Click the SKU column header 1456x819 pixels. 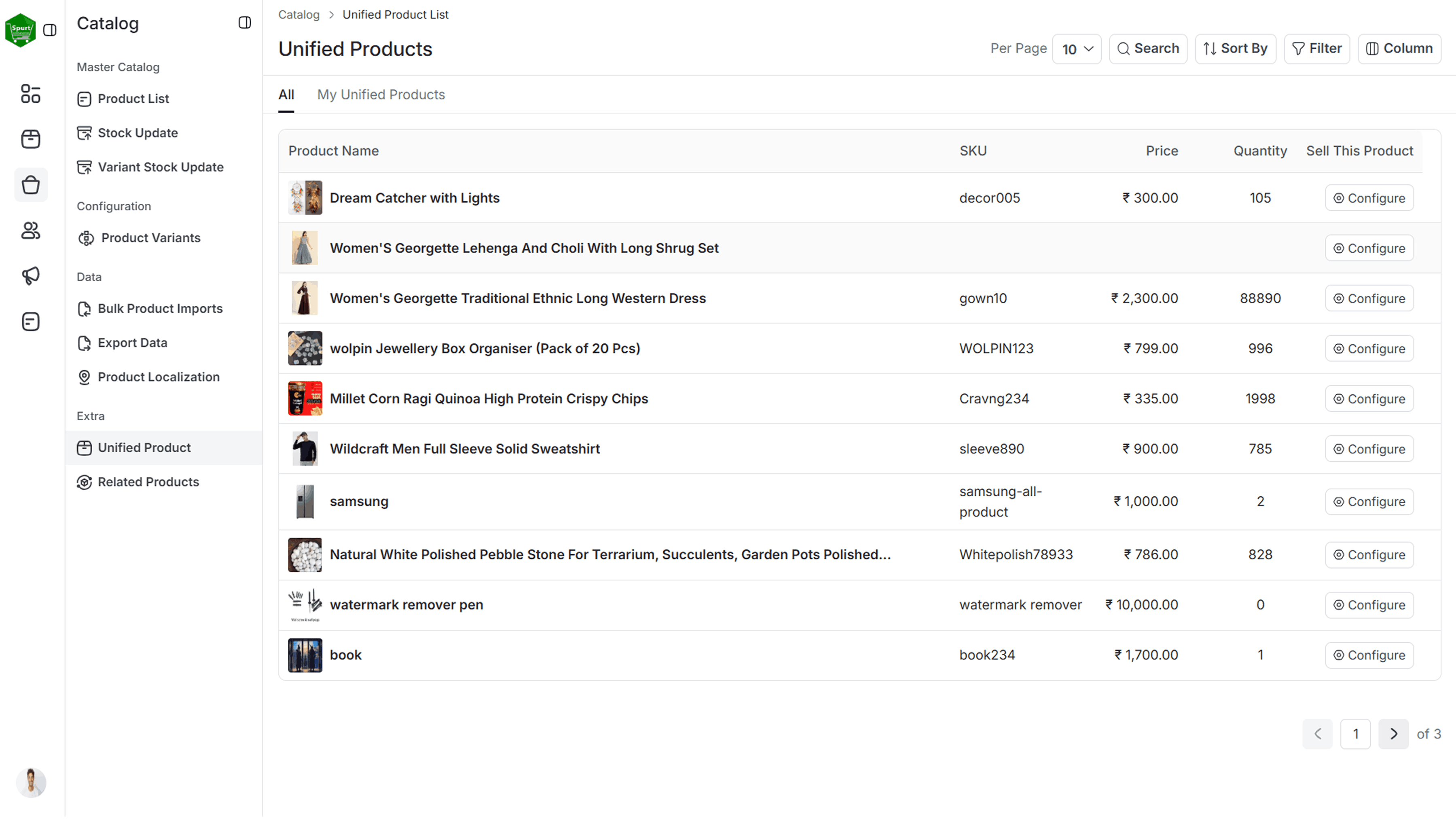973,151
